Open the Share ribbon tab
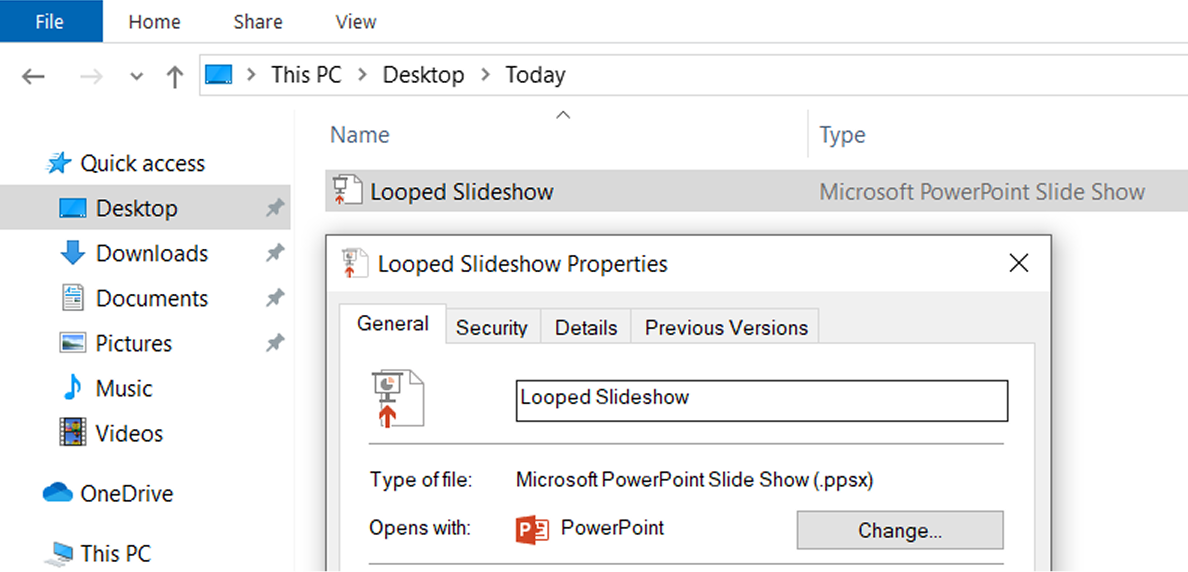 tap(258, 22)
